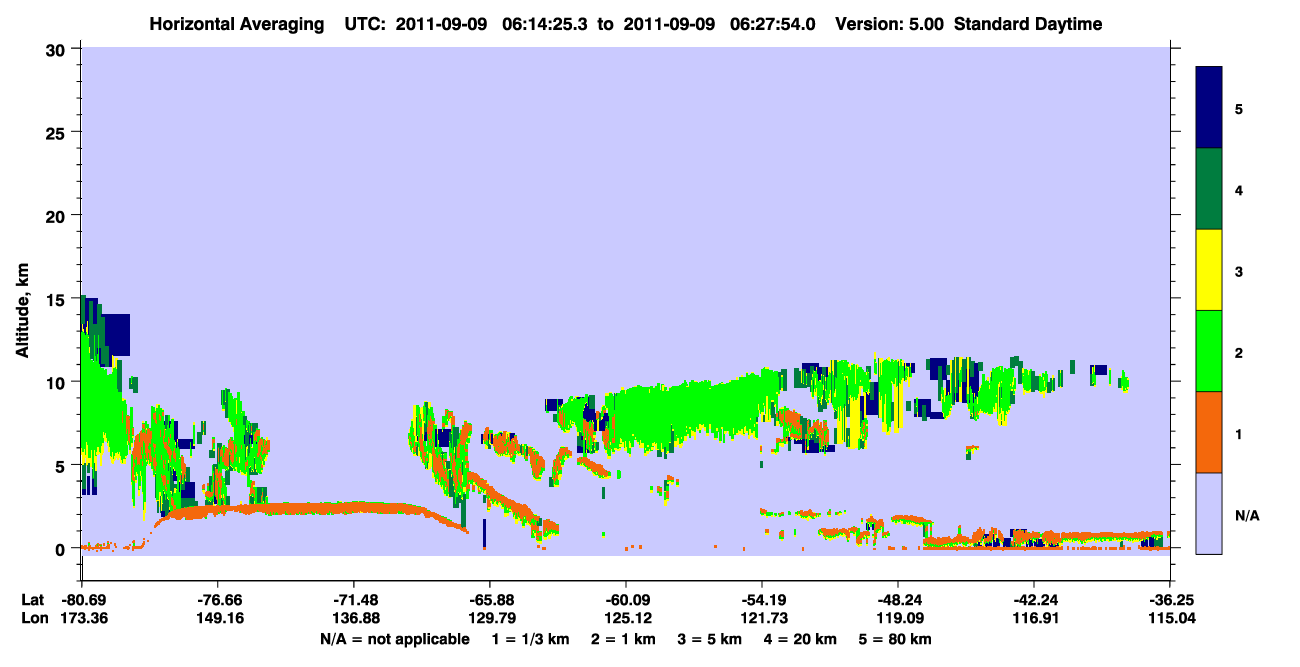Click the longitude 115.04 axis label
Viewport: 1300px width, 667px height.
(1169, 618)
